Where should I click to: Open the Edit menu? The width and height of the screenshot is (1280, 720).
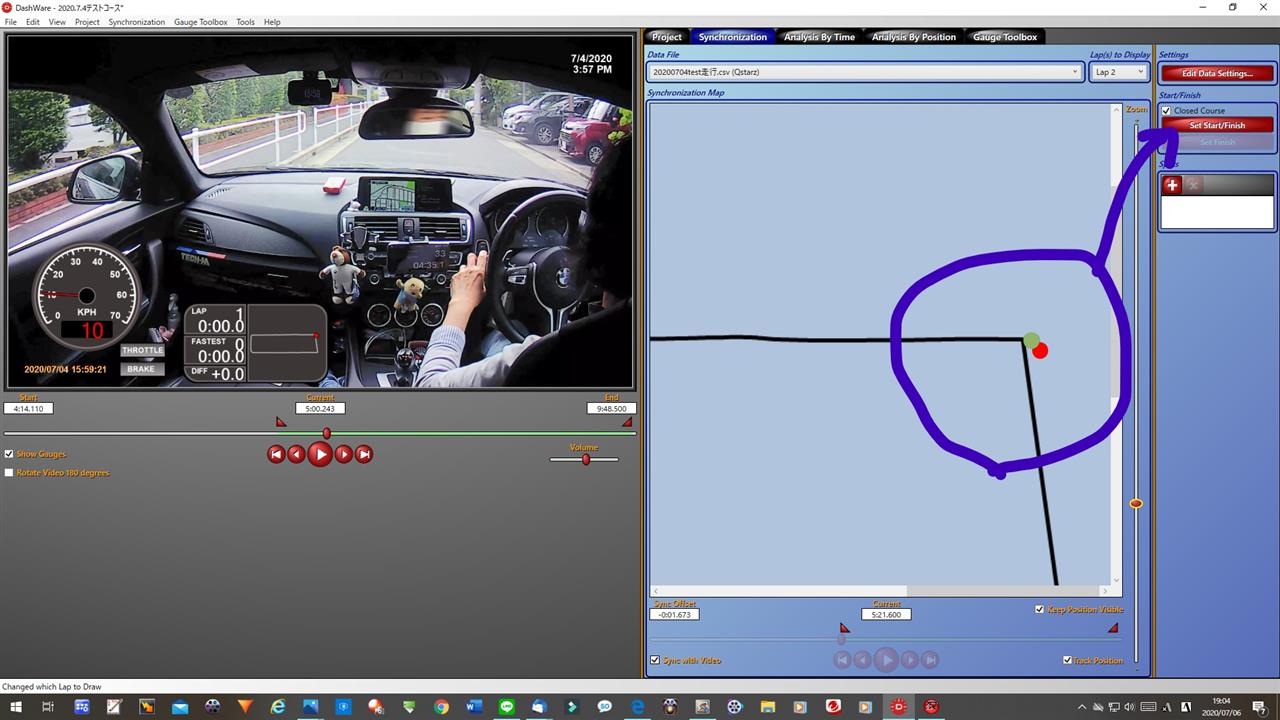coord(33,22)
